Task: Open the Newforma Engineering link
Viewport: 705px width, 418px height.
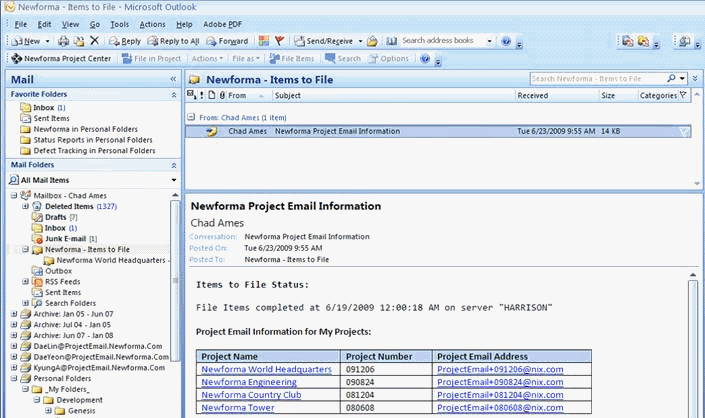Action: pyautogui.click(x=249, y=382)
